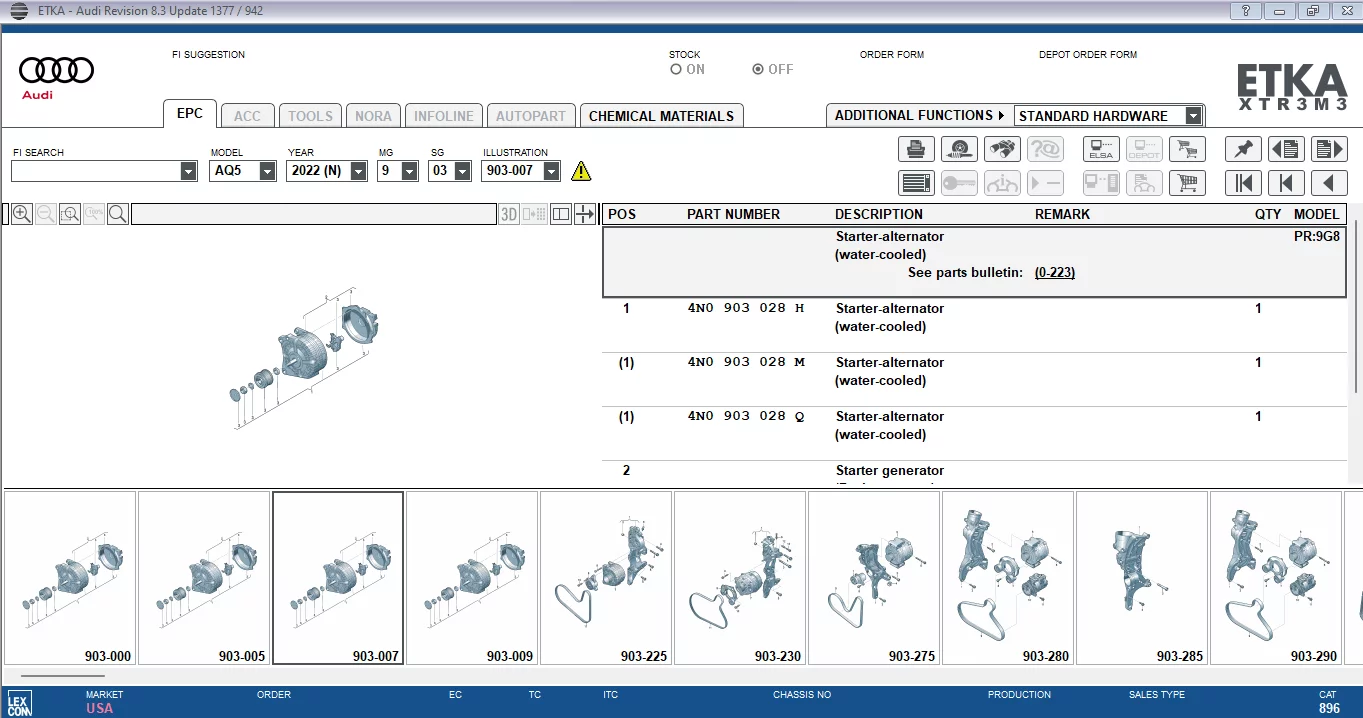
Task: Open the binoculars search tool
Action: (x=1002, y=150)
